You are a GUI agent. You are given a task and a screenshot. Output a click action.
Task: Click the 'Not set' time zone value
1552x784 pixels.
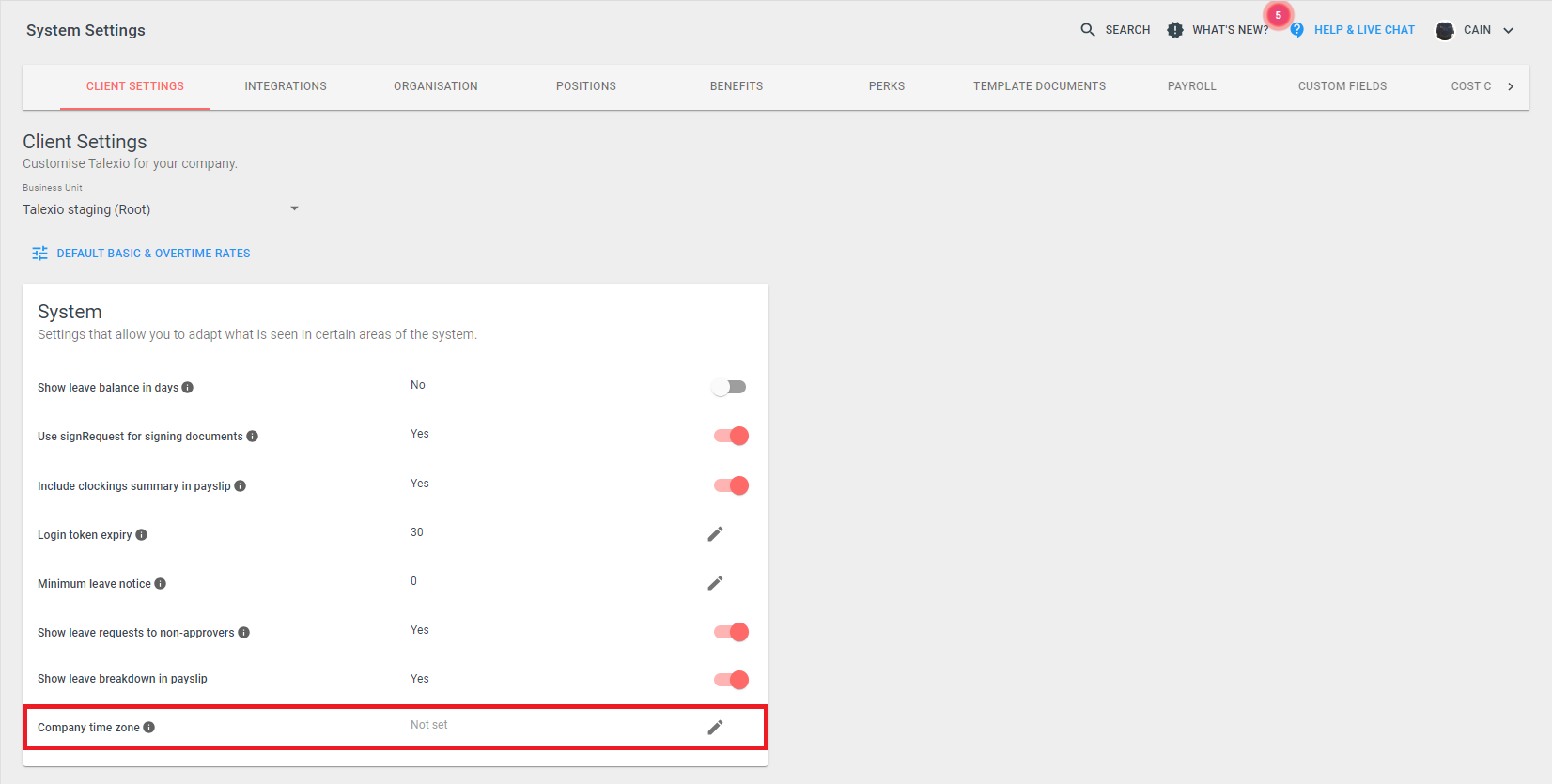click(x=429, y=725)
